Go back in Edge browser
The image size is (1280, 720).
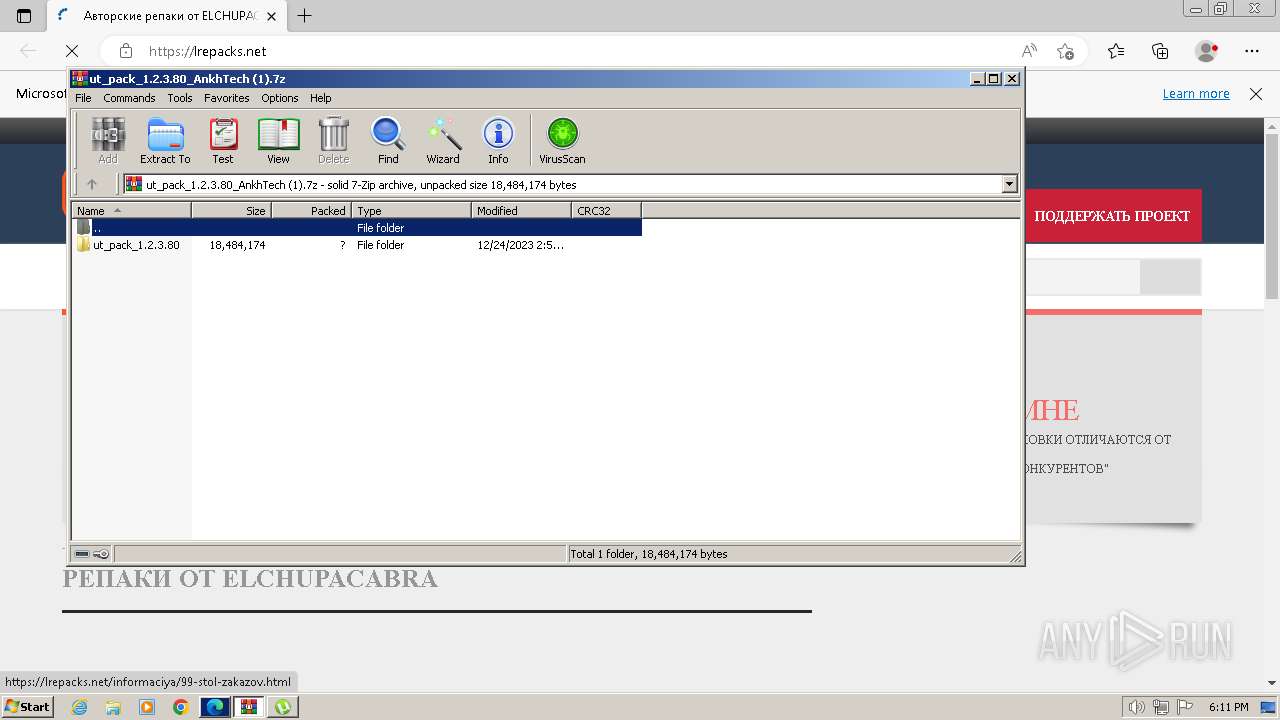pyautogui.click(x=28, y=51)
